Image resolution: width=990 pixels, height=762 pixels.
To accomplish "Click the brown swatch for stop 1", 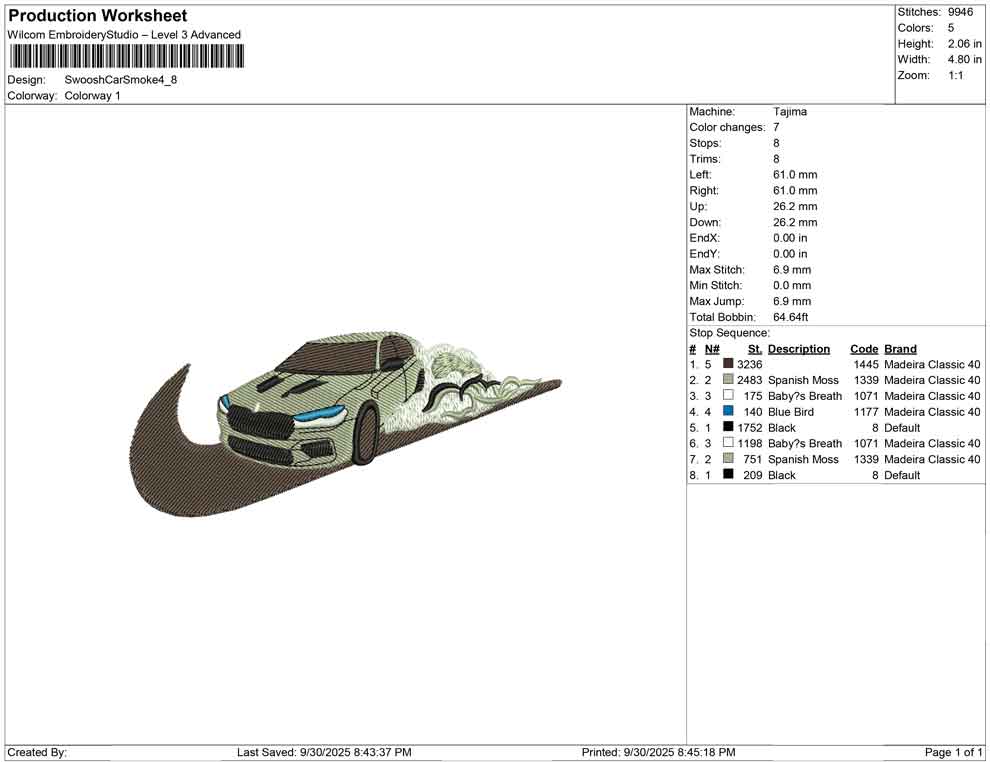I will tap(728, 364).
